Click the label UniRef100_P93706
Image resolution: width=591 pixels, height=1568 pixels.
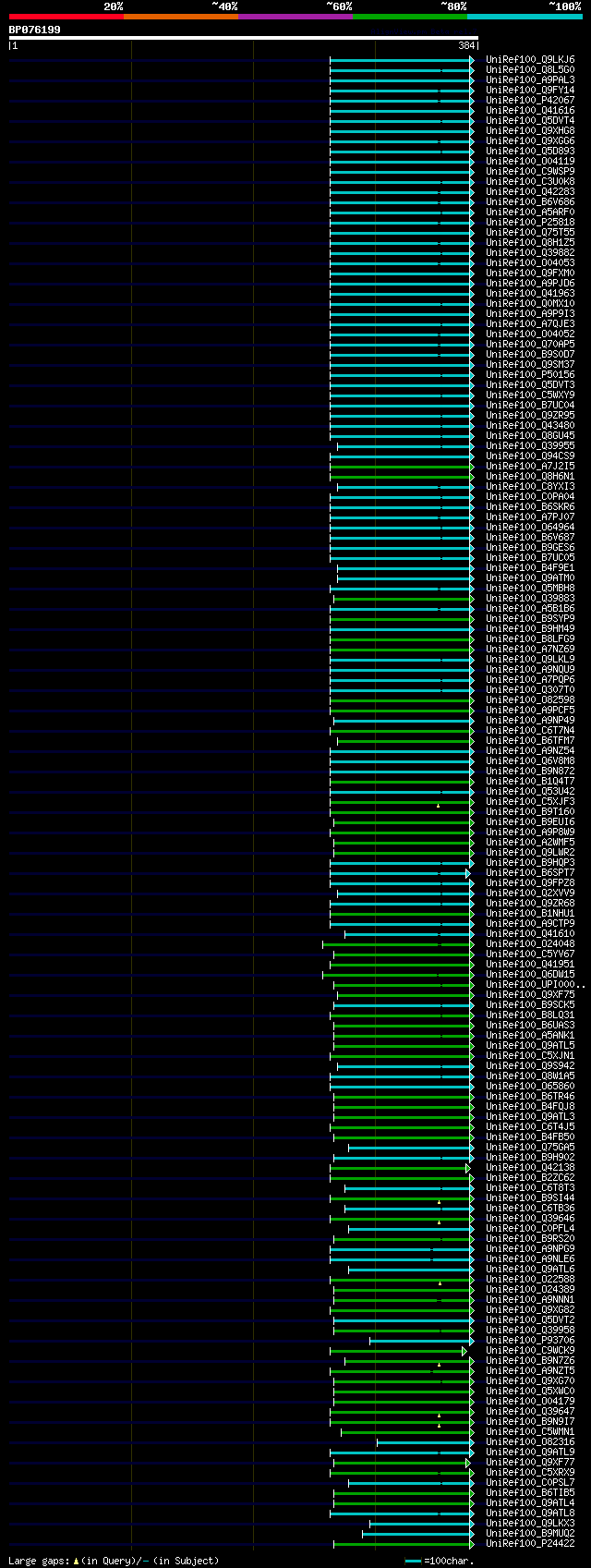click(x=530, y=1340)
